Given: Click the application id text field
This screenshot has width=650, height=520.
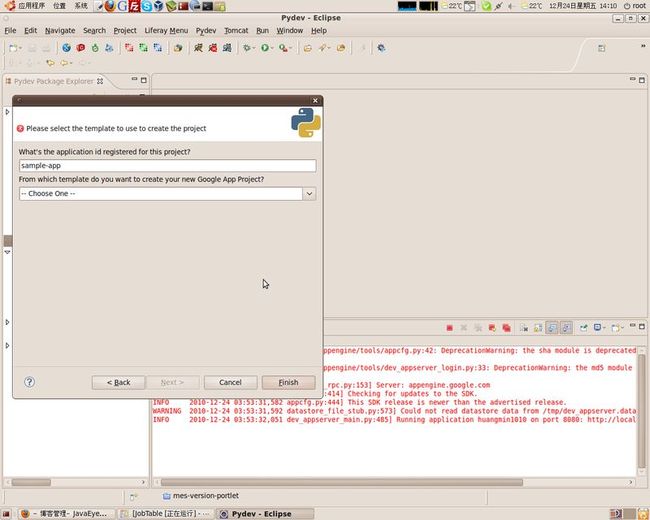Looking at the screenshot, I should (x=167, y=166).
